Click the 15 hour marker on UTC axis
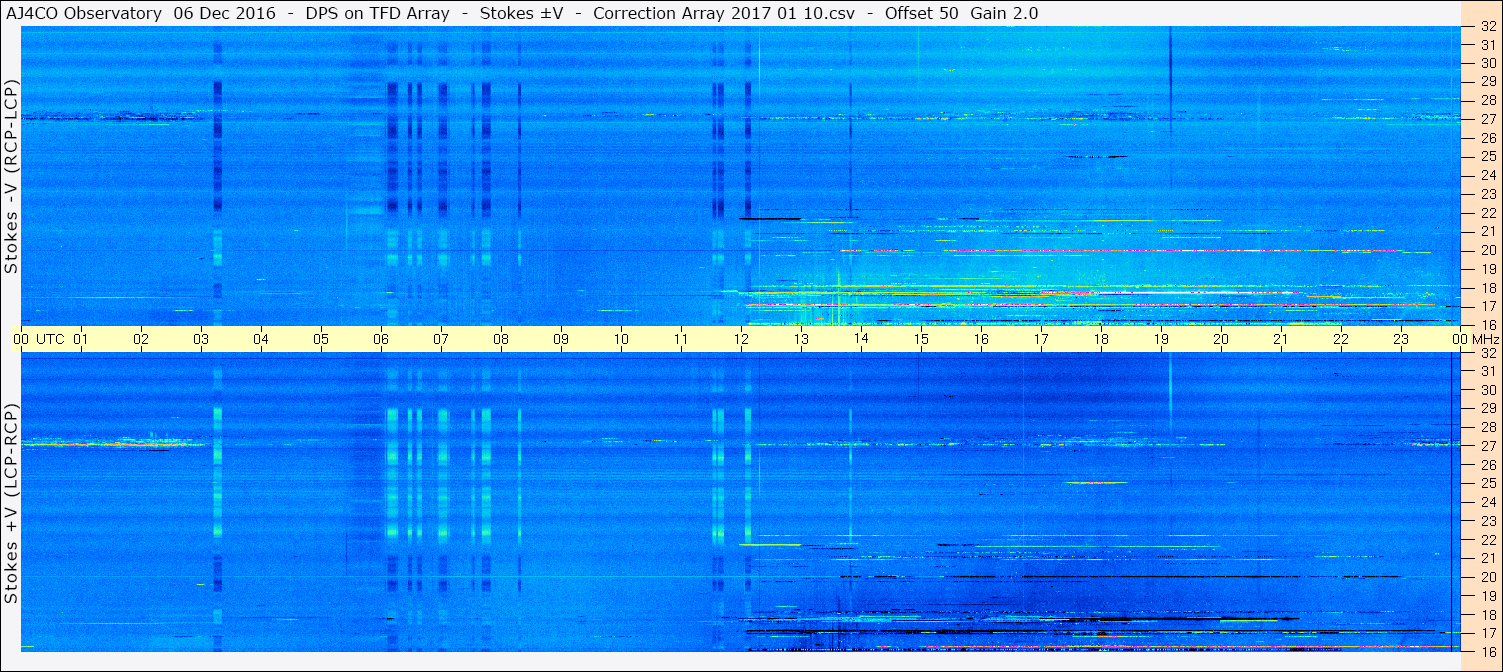The height and width of the screenshot is (672, 1503). pyautogui.click(x=921, y=339)
